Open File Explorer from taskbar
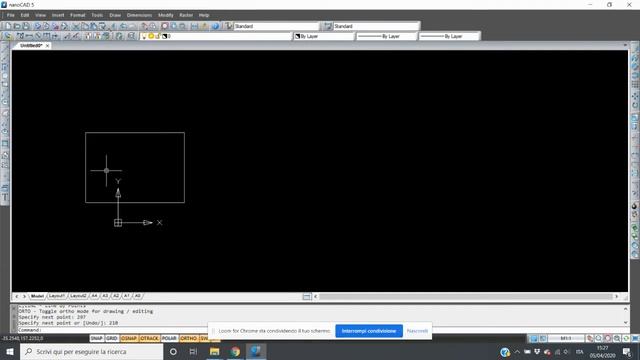640x360 pixels. (x=214, y=351)
